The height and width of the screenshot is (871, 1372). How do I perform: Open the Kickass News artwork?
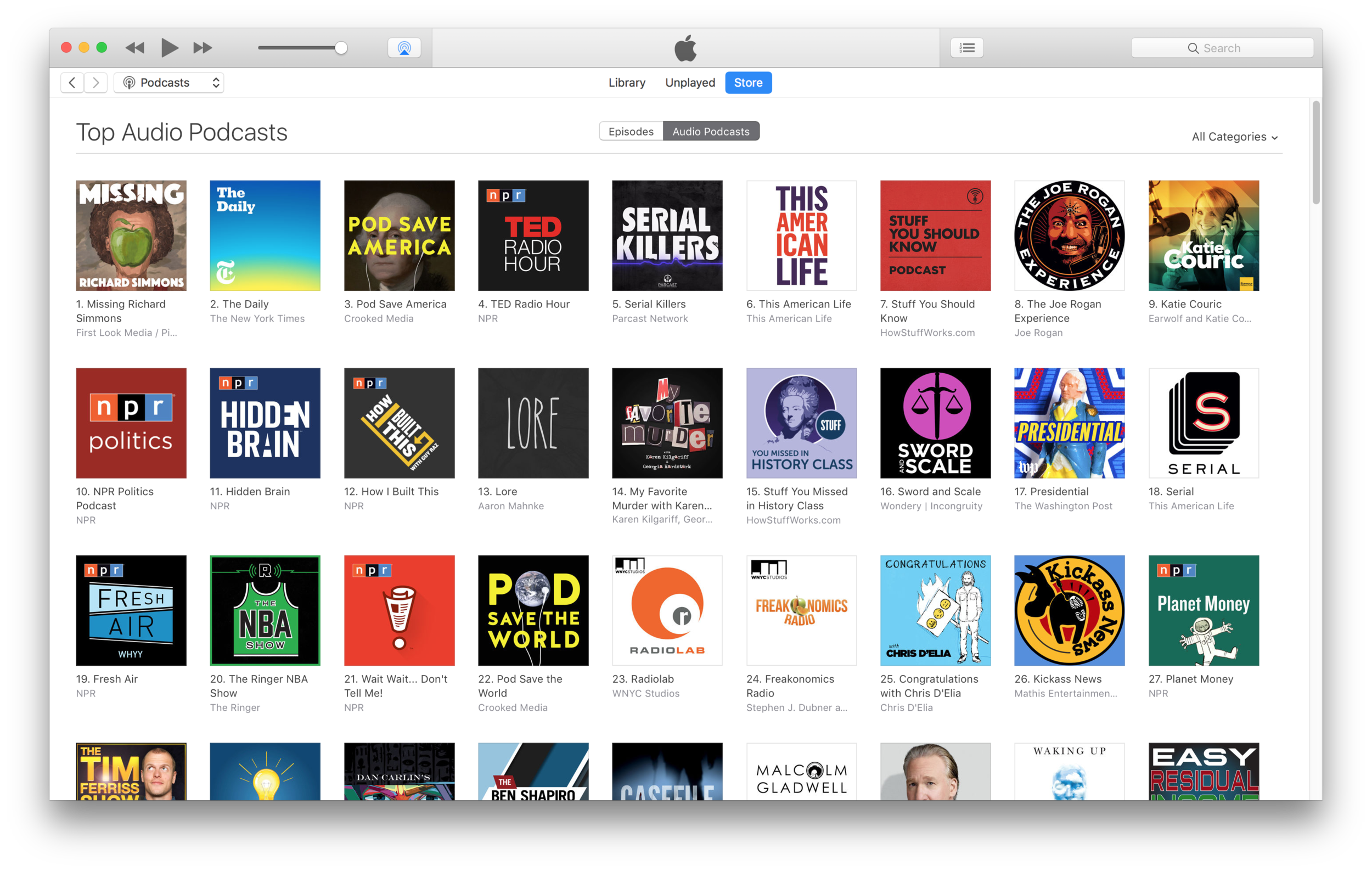tap(1070, 611)
